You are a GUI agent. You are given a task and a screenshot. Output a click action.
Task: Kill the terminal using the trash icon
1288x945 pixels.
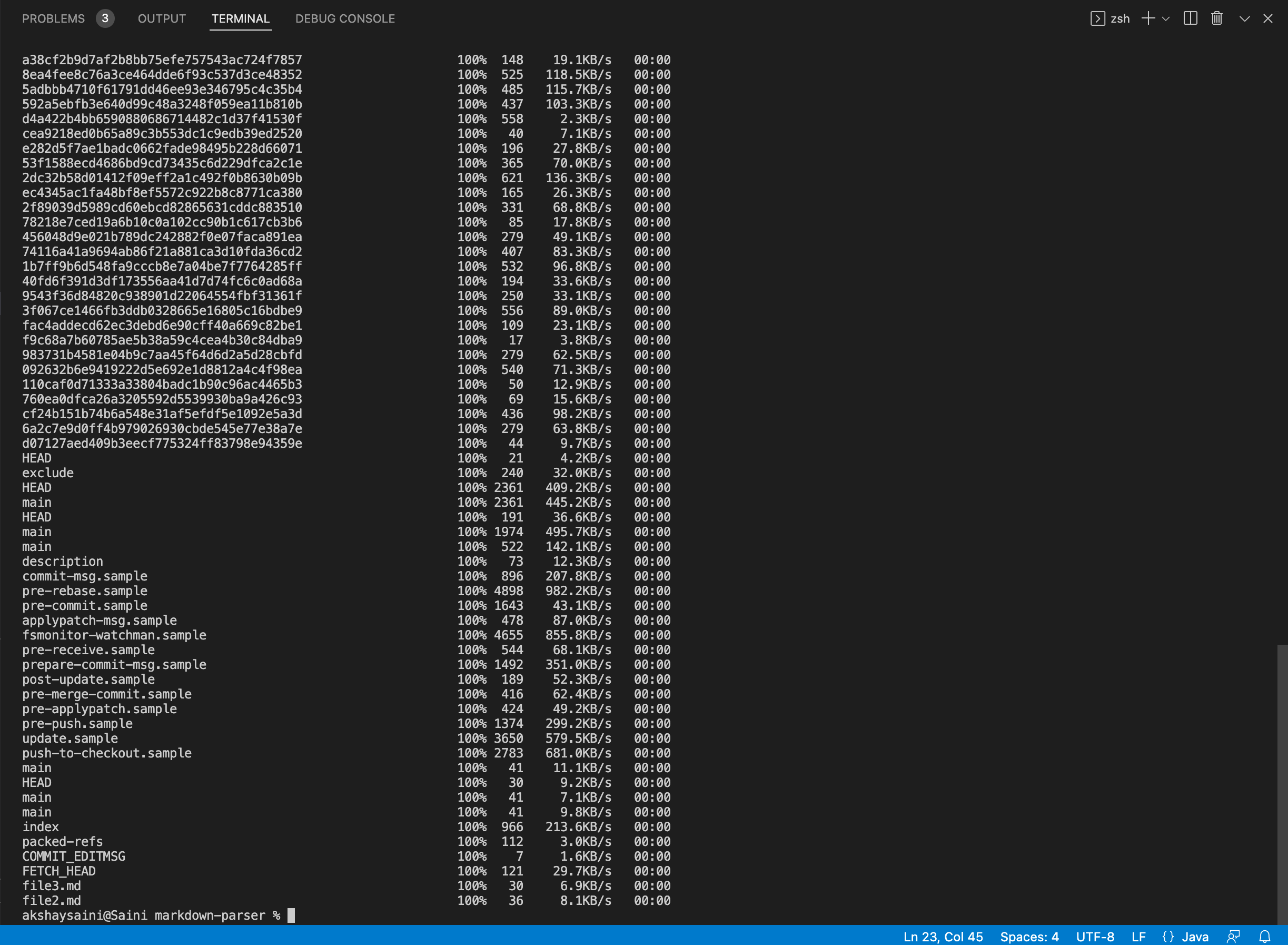tap(1216, 18)
